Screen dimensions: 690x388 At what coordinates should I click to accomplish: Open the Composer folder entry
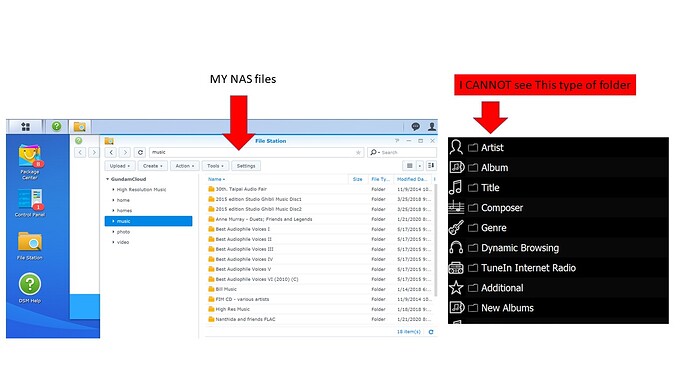[x=502, y=208]
